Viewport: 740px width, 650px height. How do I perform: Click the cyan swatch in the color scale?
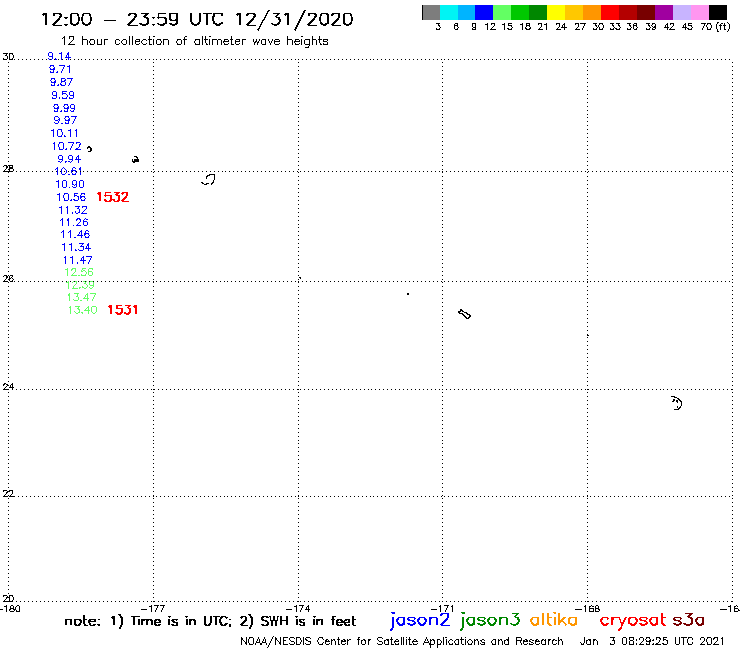tap(449, 12)
